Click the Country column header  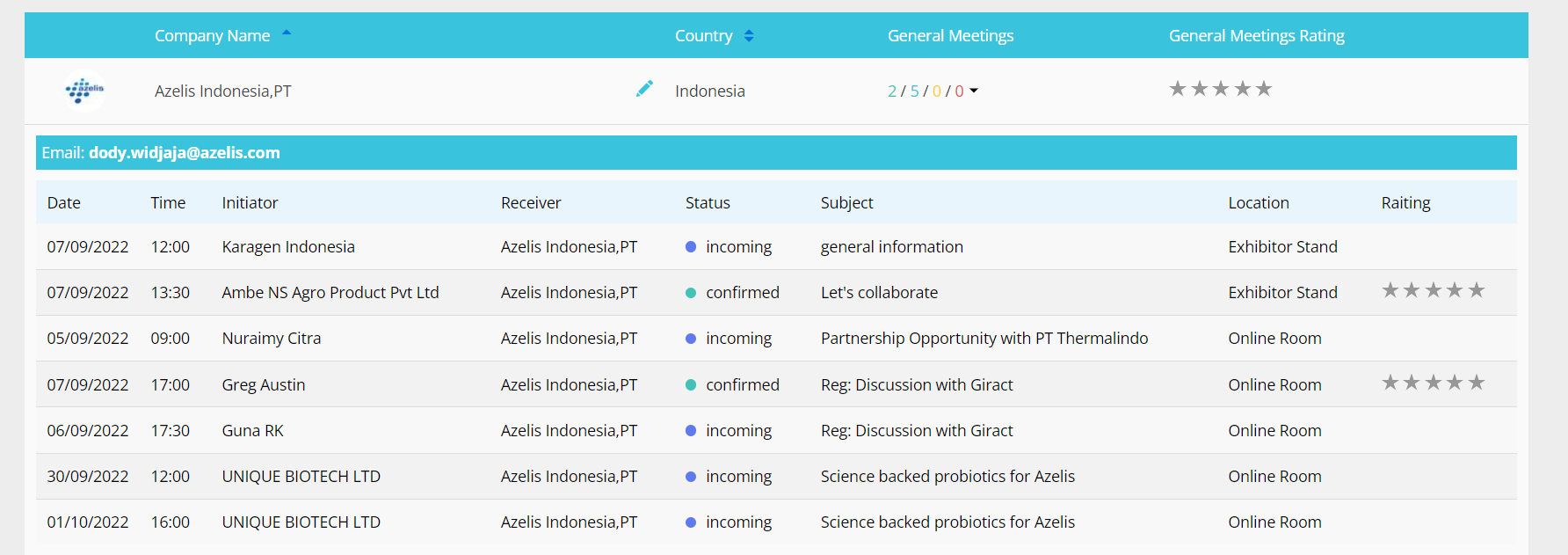click(704, 36)
